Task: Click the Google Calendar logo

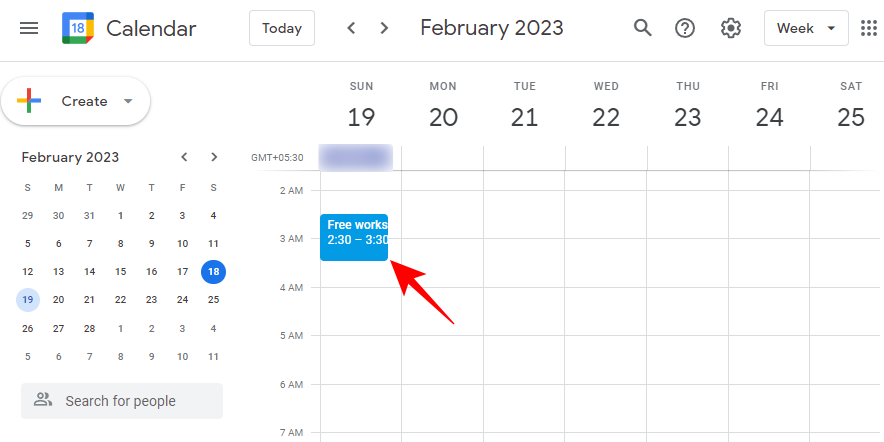Action: (78, 28)
